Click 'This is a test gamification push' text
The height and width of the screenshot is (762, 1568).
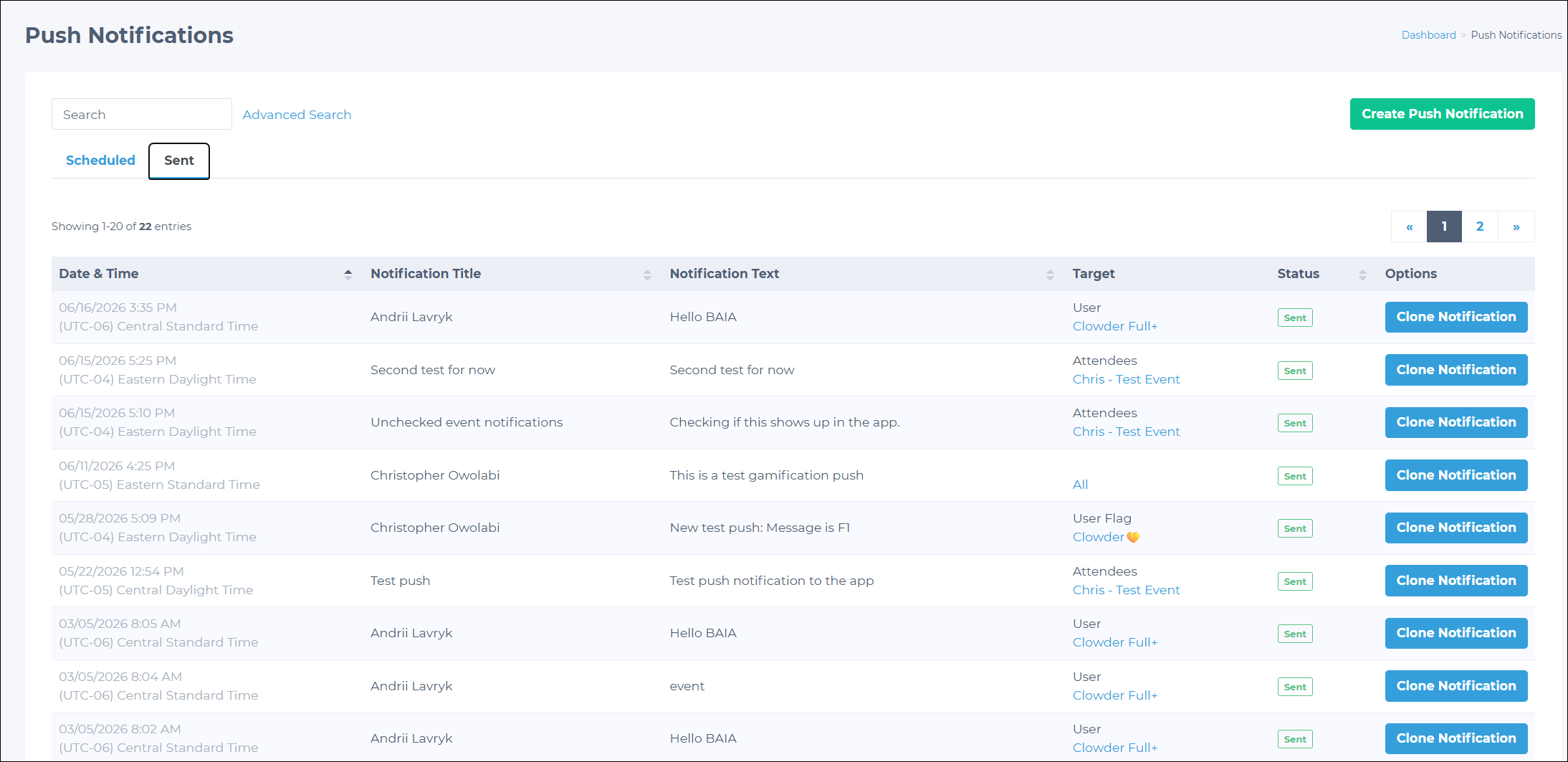point(767,475)
